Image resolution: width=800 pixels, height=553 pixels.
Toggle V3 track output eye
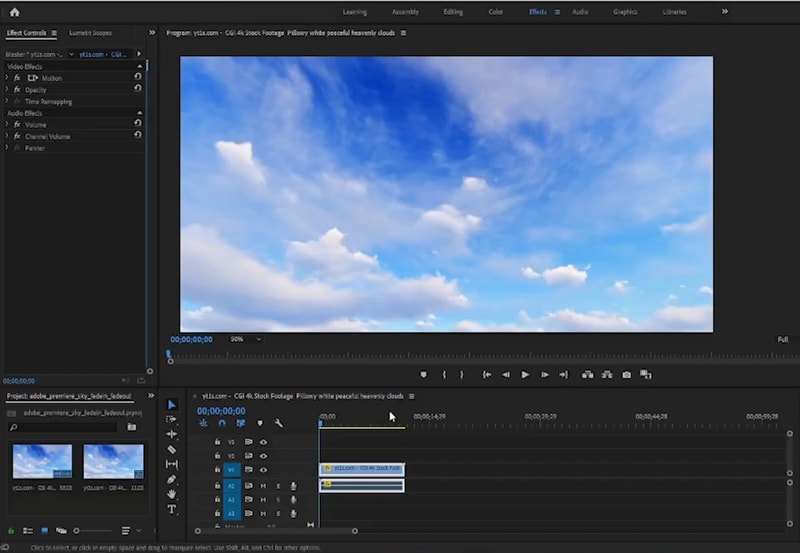263,442
